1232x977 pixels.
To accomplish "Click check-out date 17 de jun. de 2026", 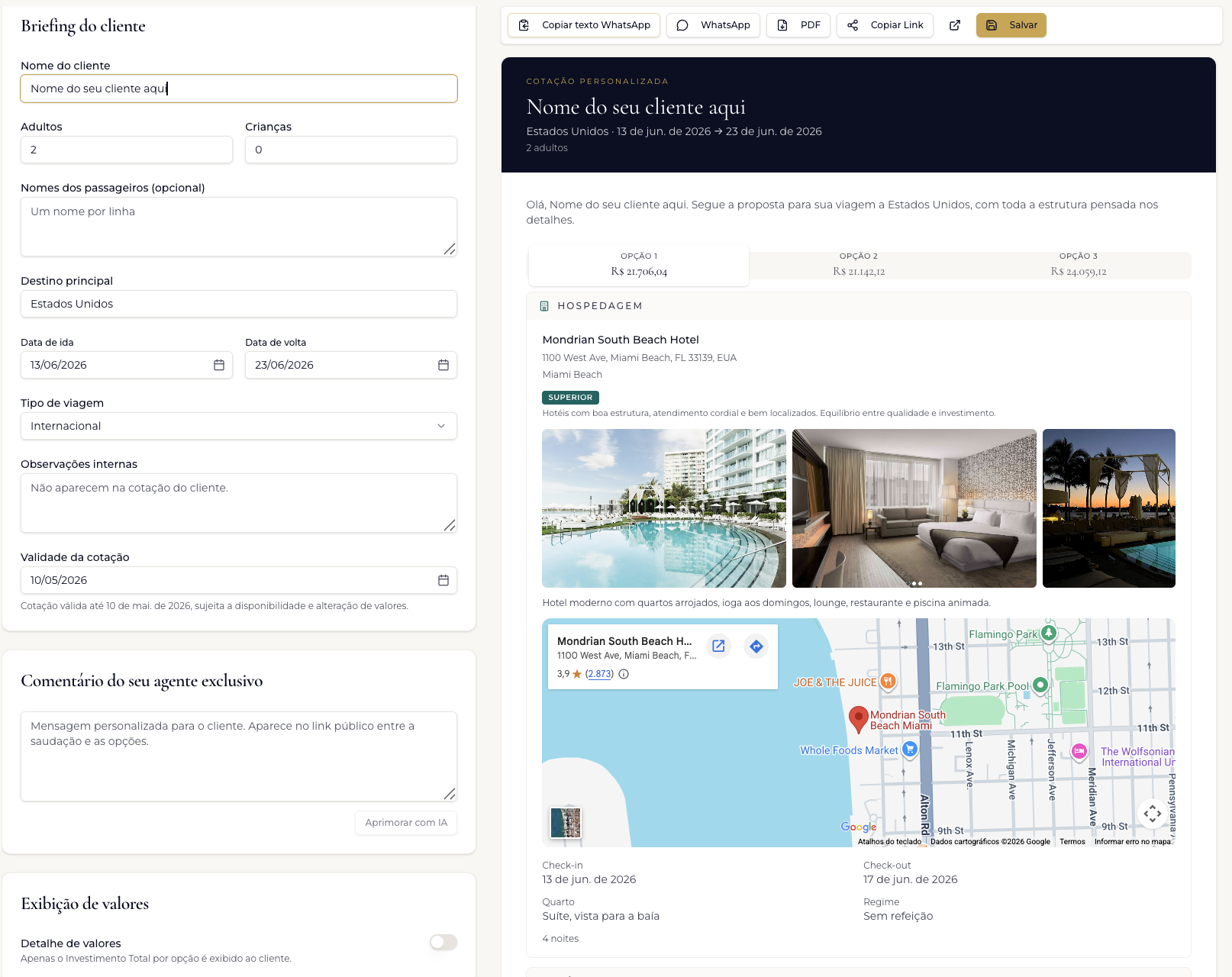I will click(911, 879).
